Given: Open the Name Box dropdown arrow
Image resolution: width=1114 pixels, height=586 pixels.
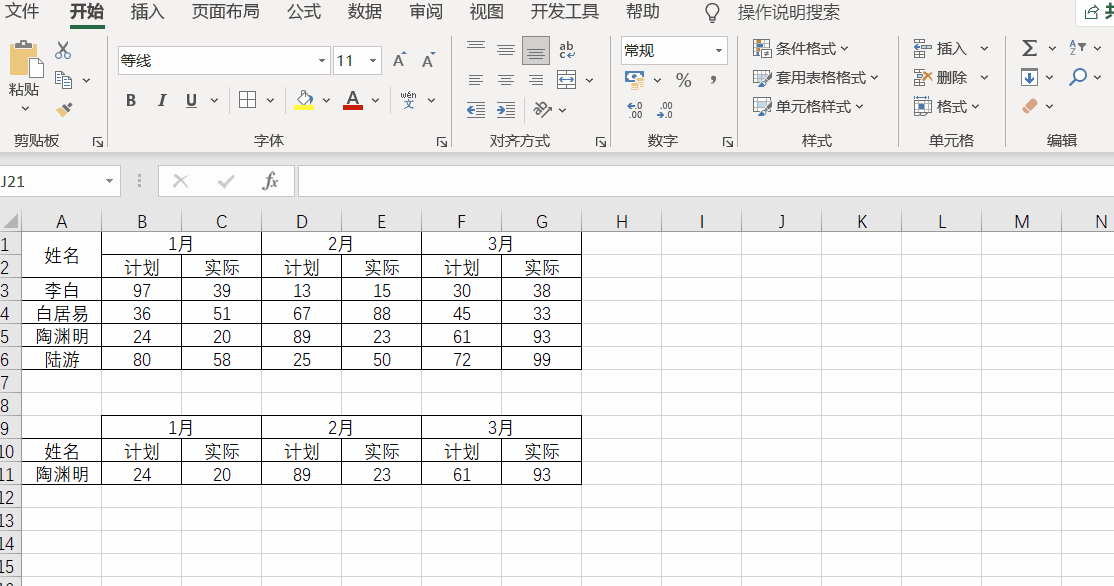Looking at the screenshot, I should [109, 181].
